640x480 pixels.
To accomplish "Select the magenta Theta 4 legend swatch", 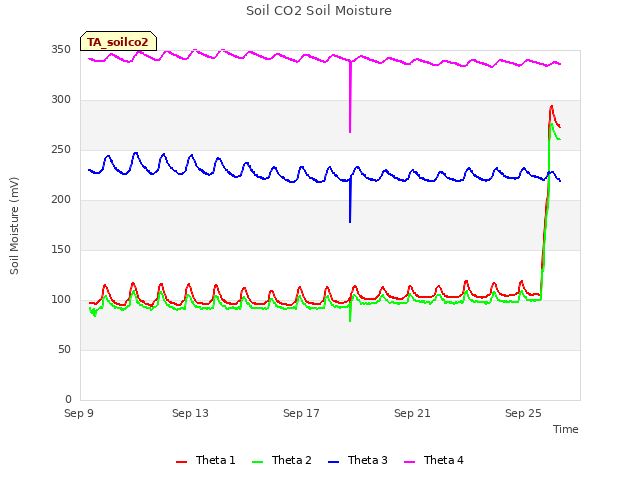I will (x=409, y=462).
